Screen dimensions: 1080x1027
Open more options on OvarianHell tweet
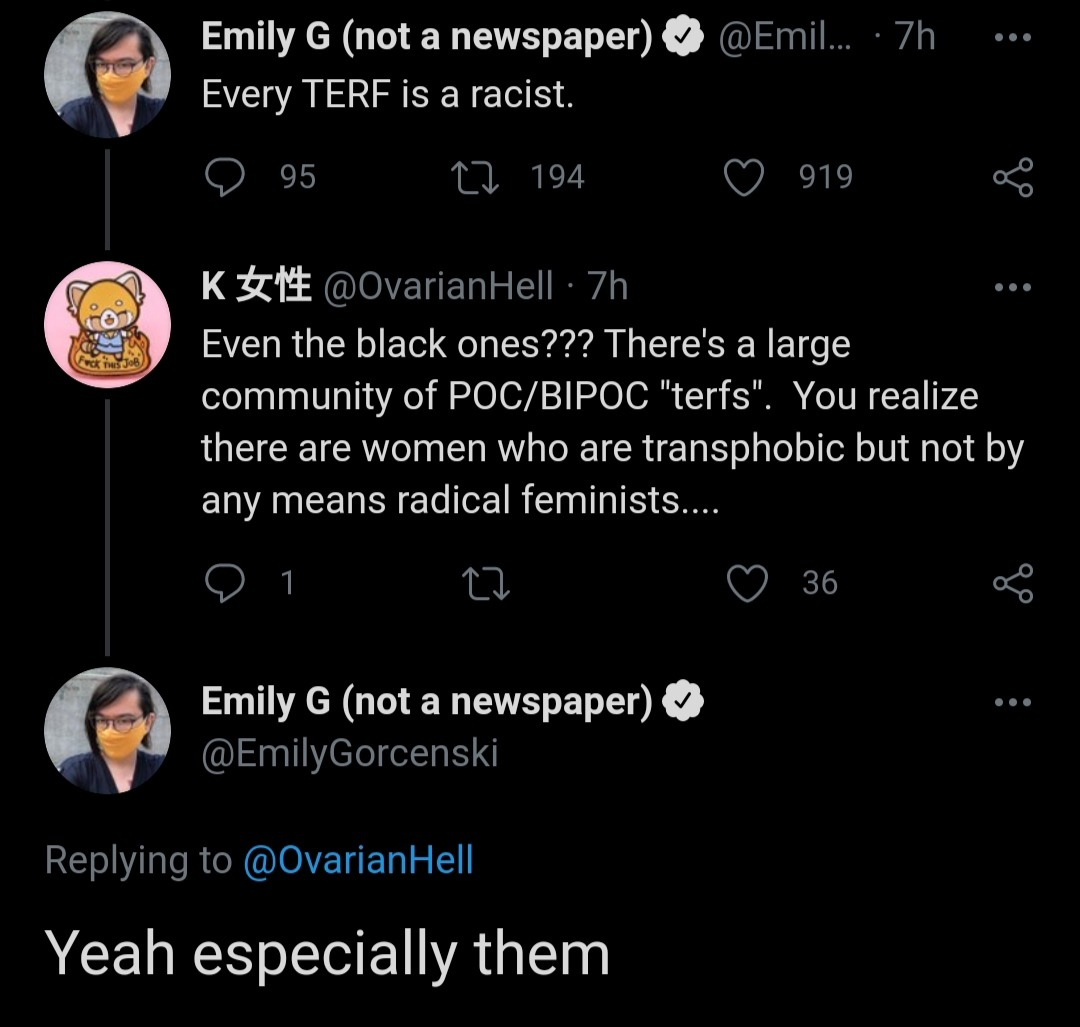pyautogui.click(x=1013, y=288)
